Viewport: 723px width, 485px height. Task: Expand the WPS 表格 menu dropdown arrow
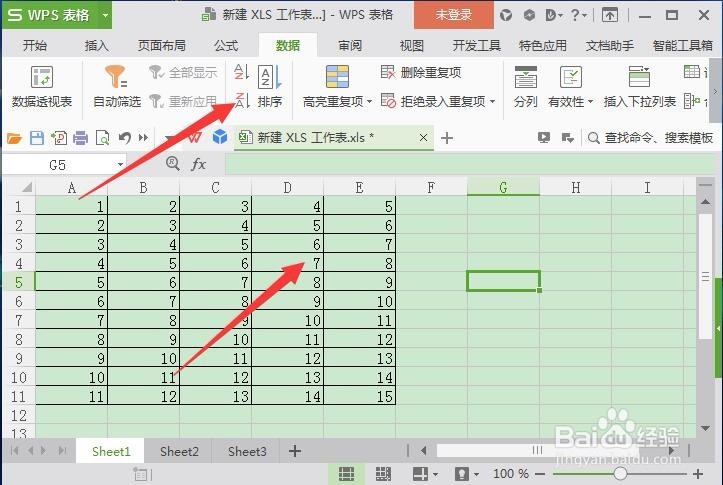105,15
